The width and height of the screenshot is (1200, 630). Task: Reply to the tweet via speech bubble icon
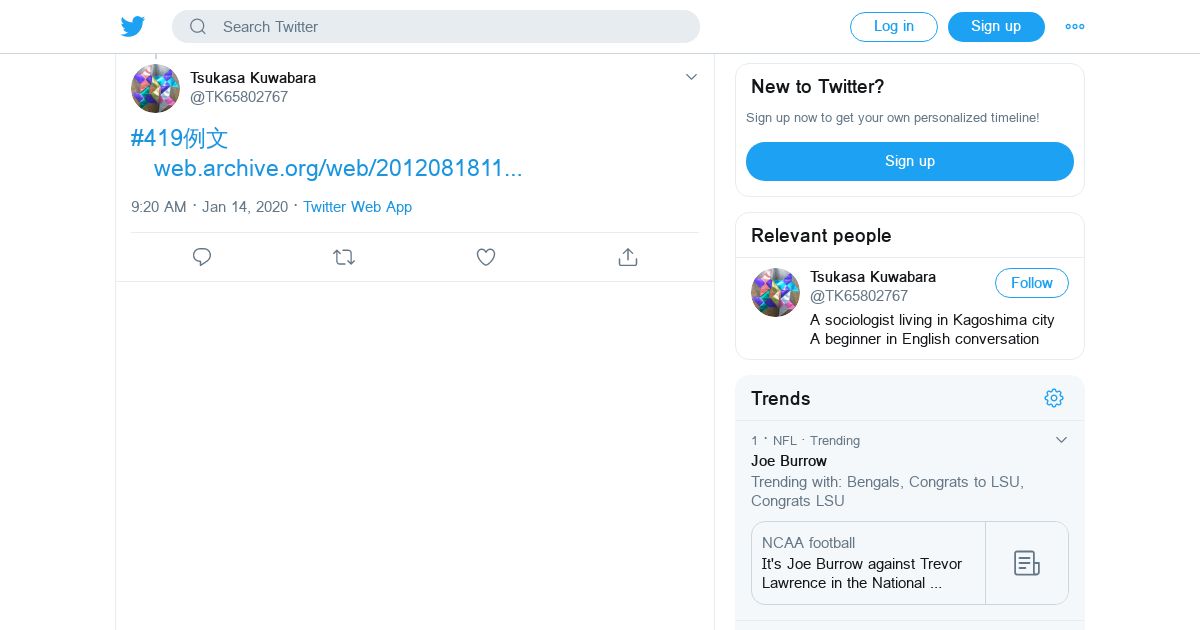[x=202, y=257]
